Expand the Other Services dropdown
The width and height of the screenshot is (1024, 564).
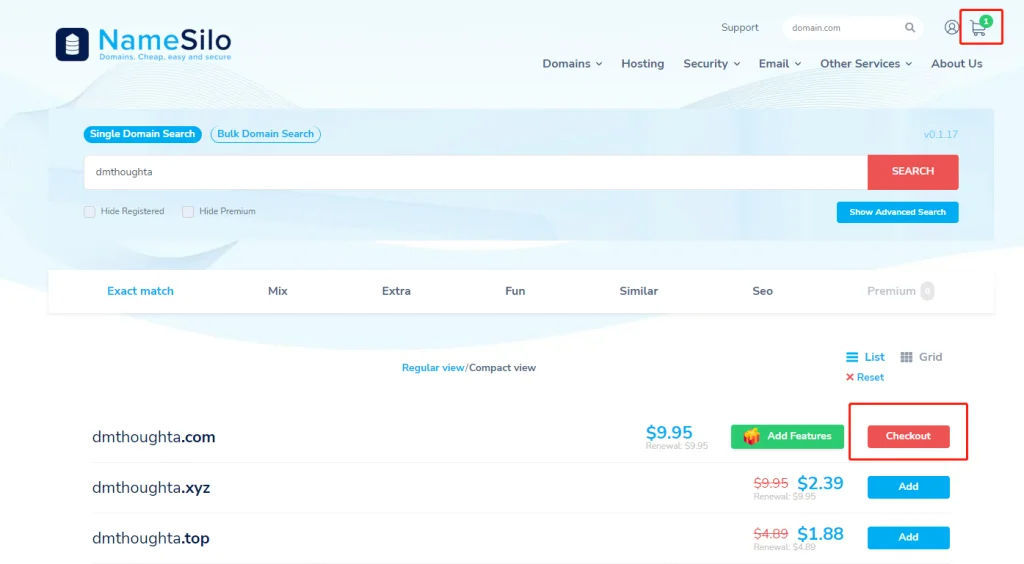point(866,63)
